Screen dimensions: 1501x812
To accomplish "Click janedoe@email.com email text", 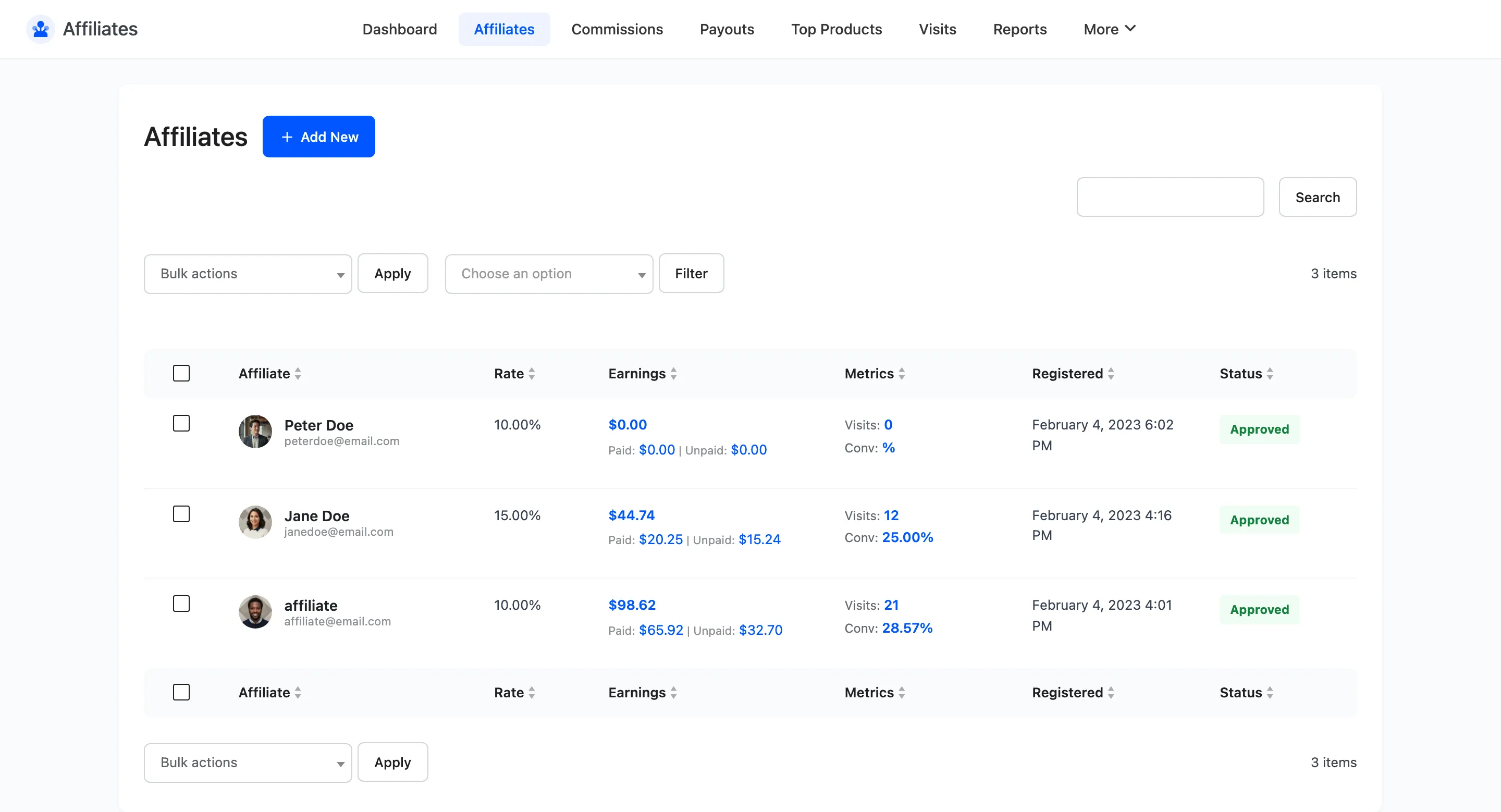I will point(339,532).
